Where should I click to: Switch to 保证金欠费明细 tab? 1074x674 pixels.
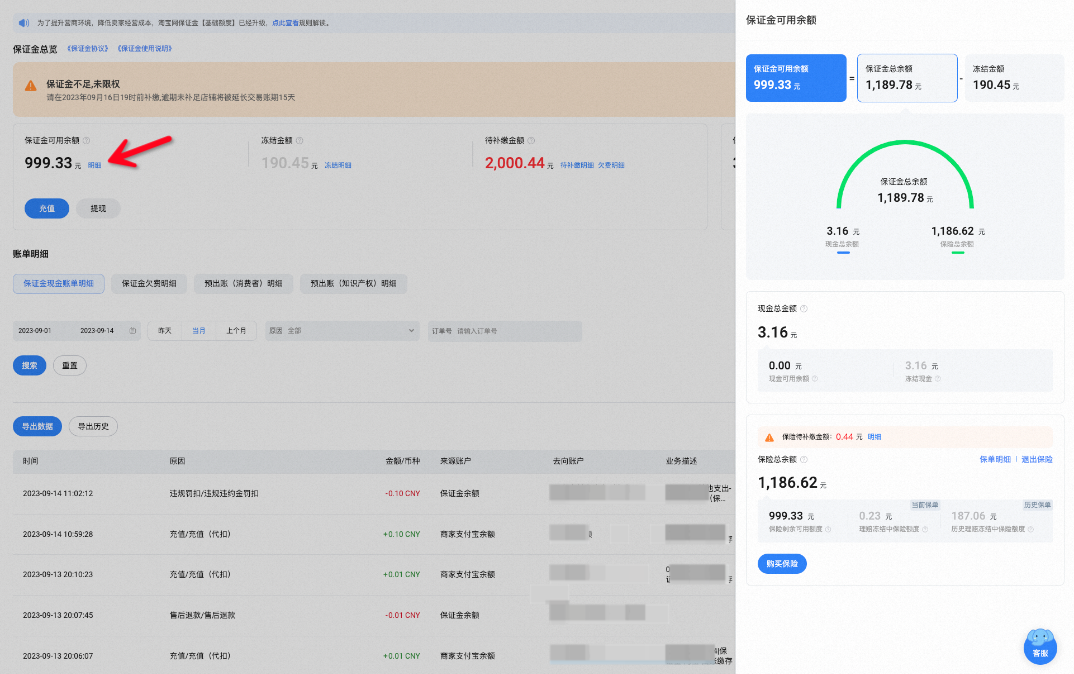click(x=149, y=284)
